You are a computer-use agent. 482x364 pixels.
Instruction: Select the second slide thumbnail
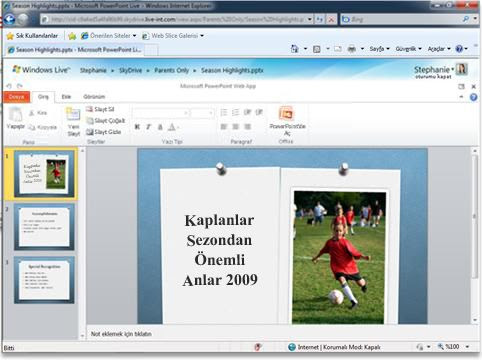click(x=44, y=227)
